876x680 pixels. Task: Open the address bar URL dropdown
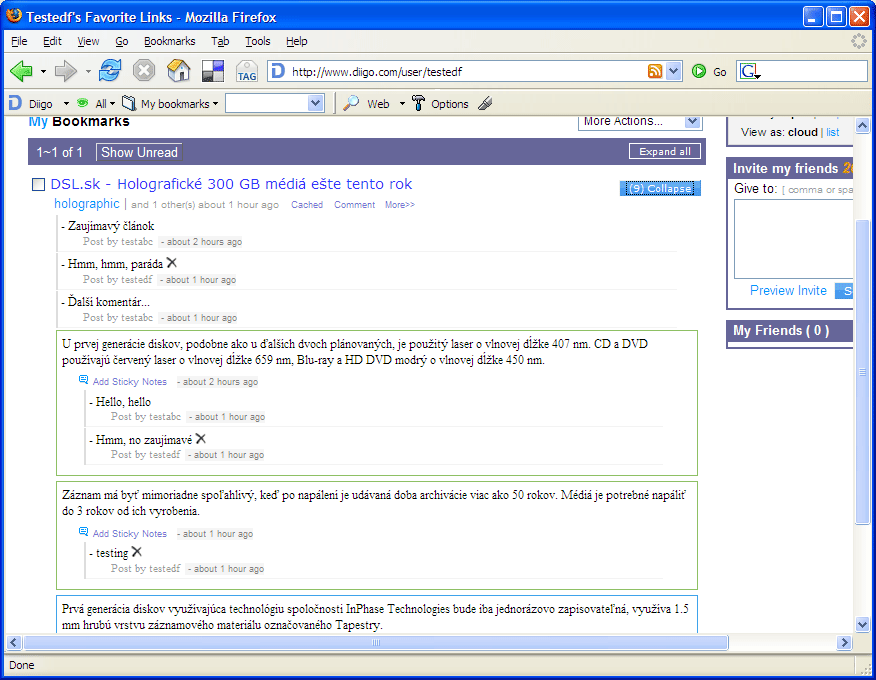(673, 71)
